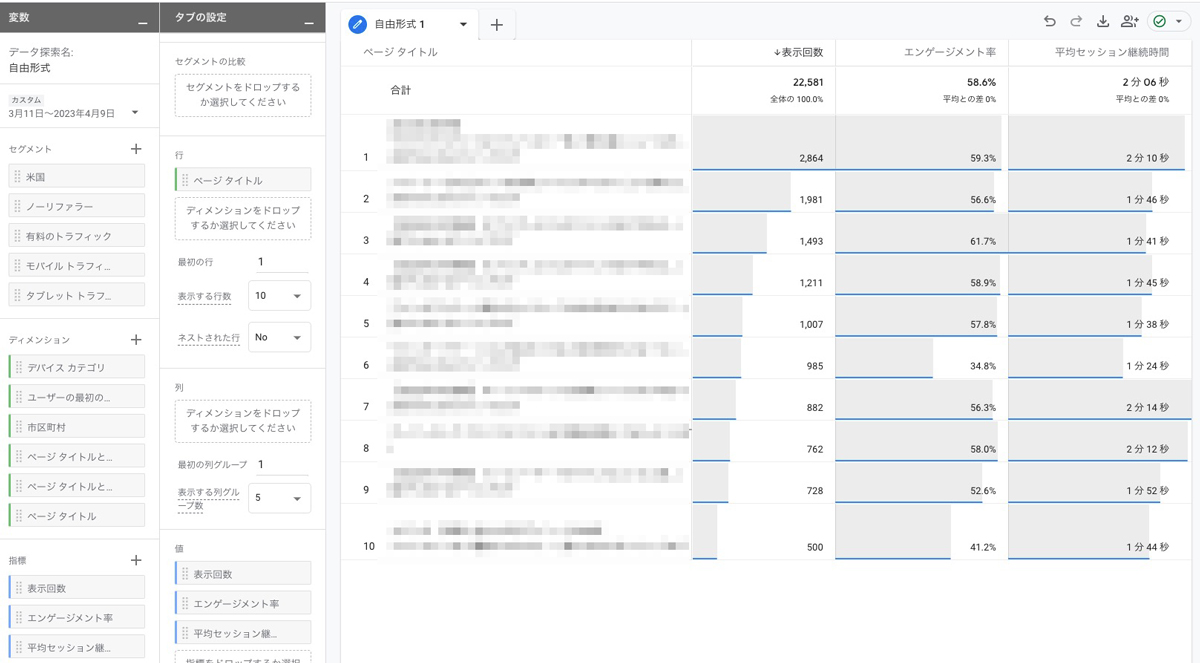This screenshot has width=1200, height=663.
Task: Click the 1,493 views cell
Action: click(763, 234)
